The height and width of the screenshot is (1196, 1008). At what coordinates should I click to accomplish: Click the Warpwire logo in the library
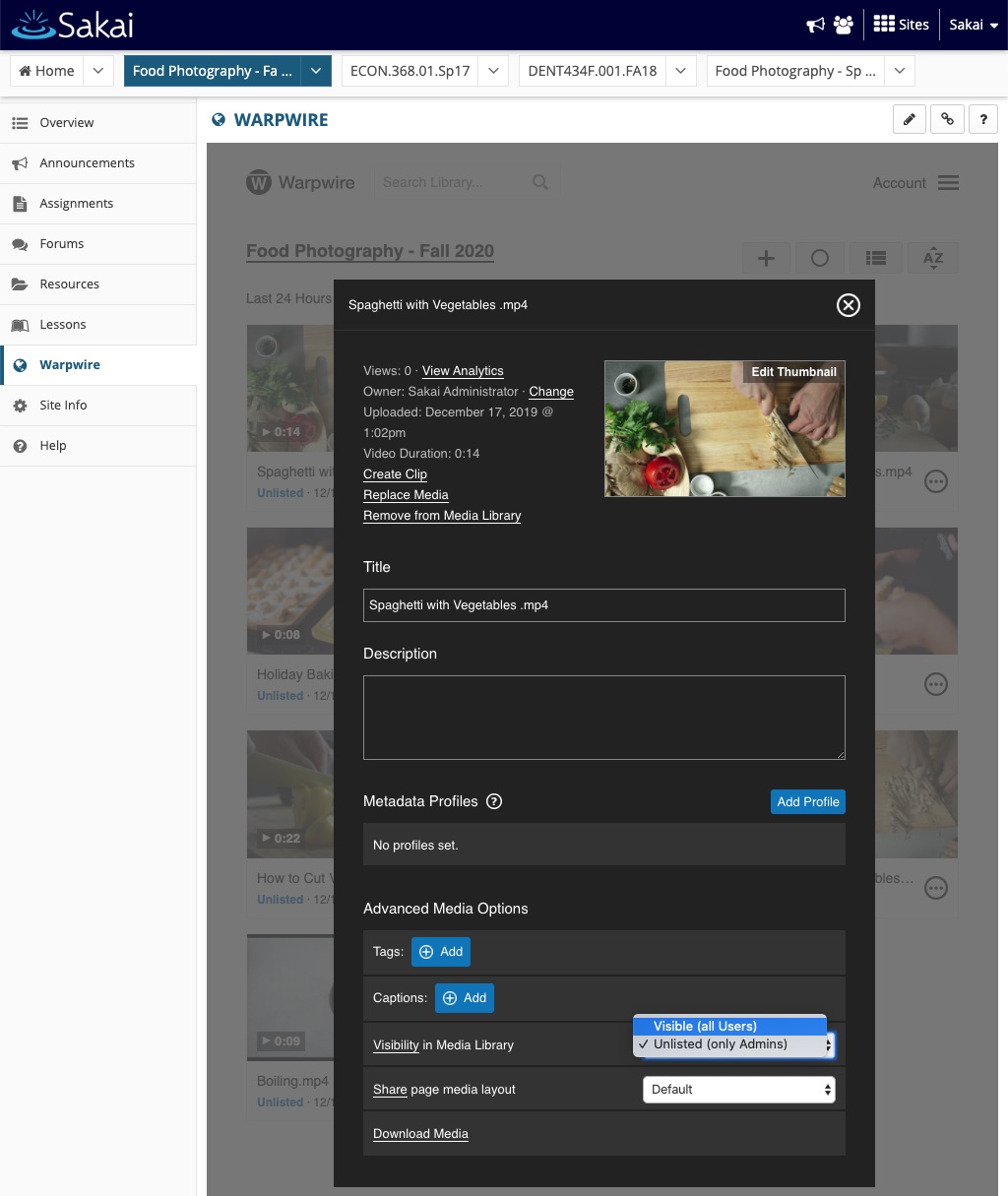pos(300,183)
